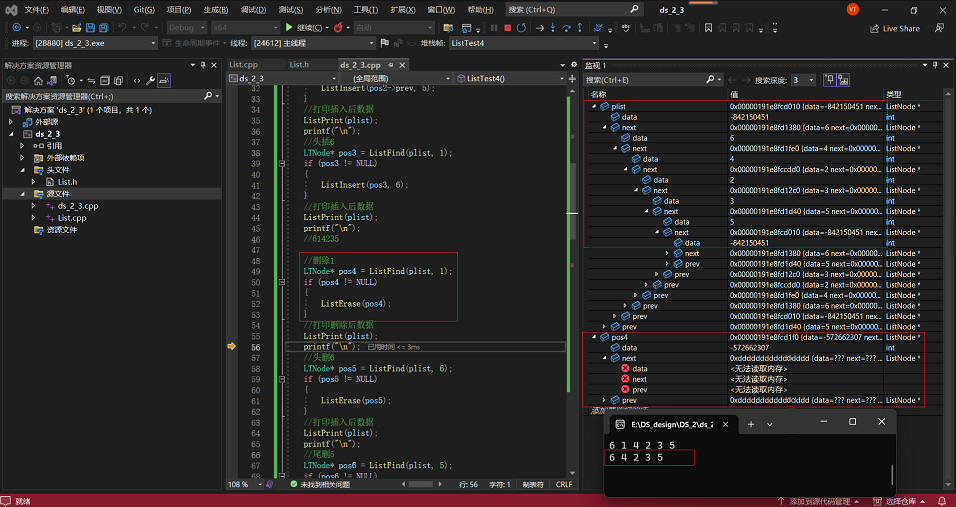Click the Navigate Backward icon
The image size is (956, 507).
point(16,28)
